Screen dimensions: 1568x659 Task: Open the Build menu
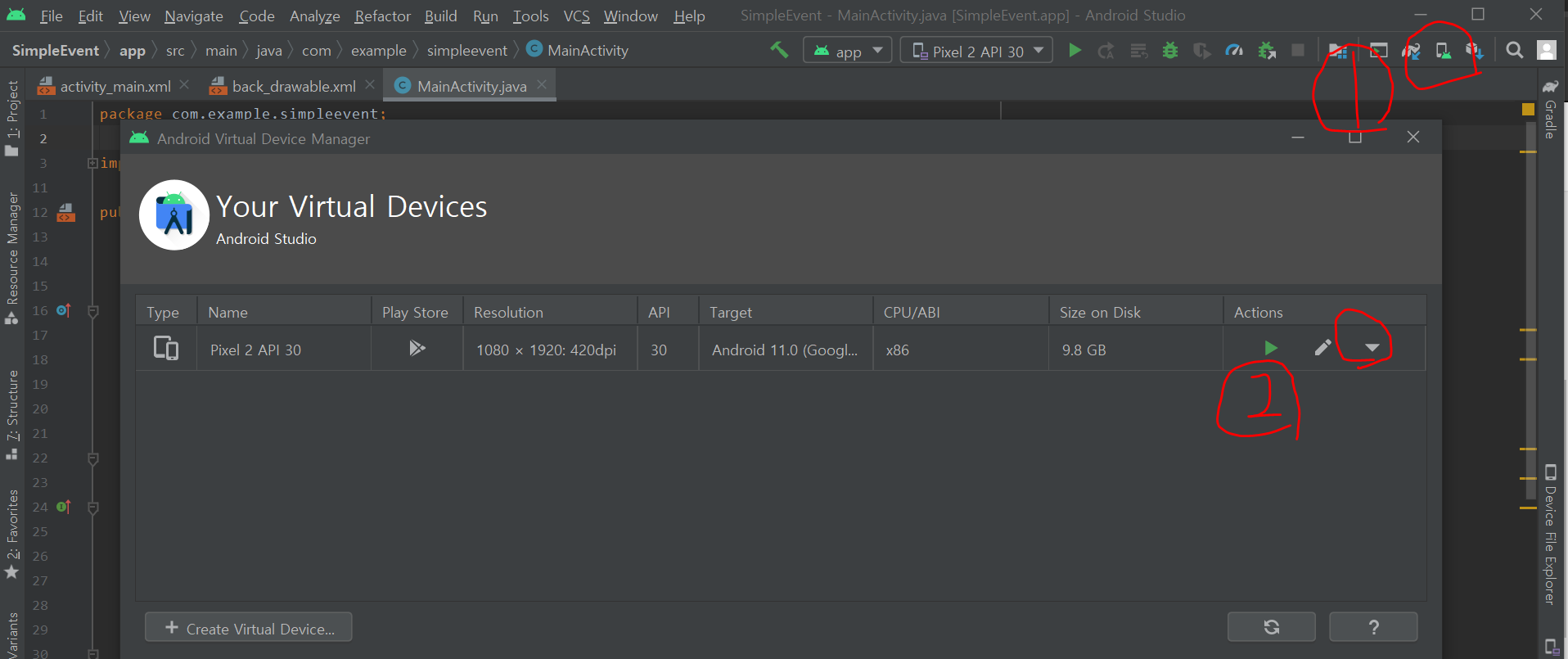pyautogui.click(x=441, y=16)
